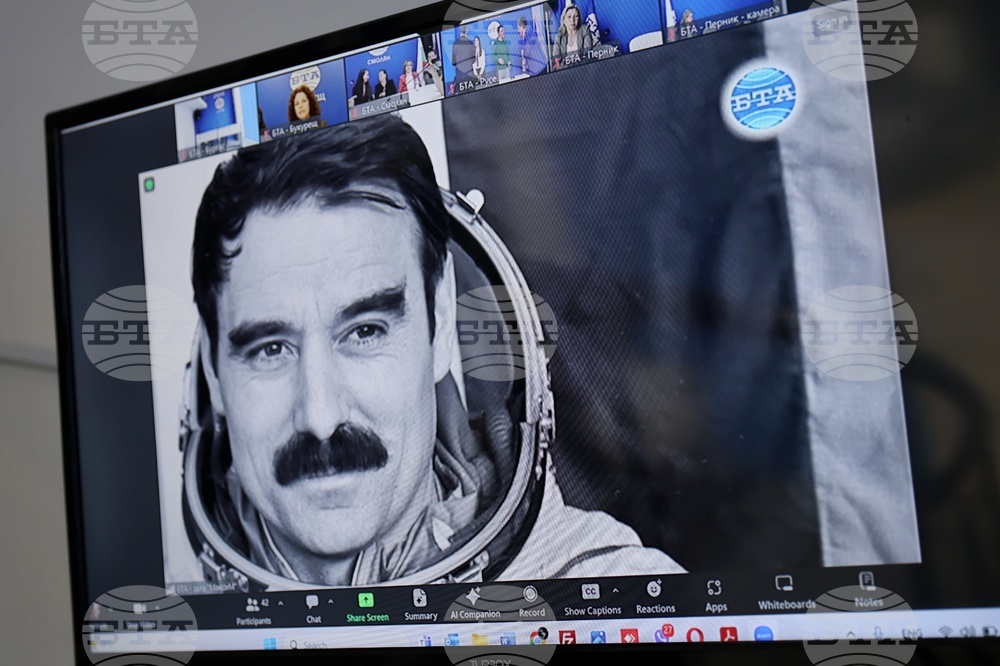The width and height of the screenshot is (1000, 666).
Task: Open AnyDesk from the taskbar
Action: 629,635
